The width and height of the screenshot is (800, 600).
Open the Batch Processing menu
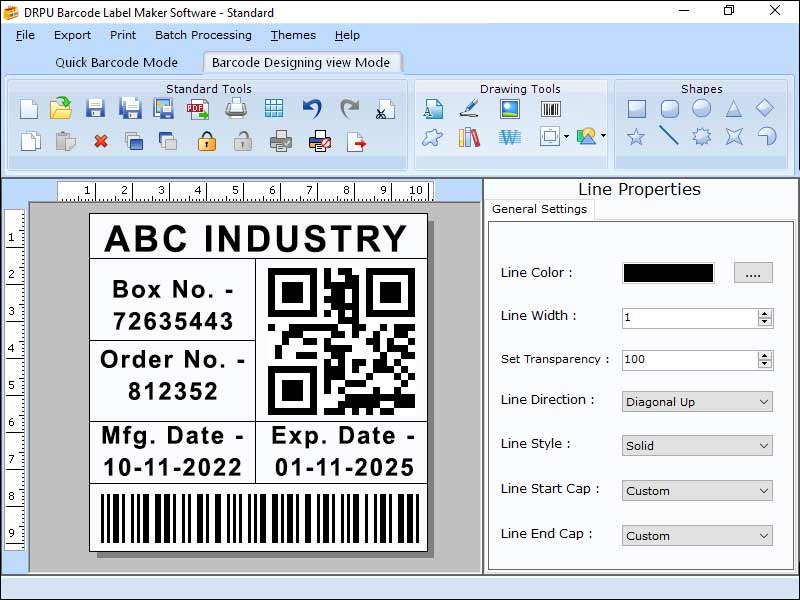201,35
